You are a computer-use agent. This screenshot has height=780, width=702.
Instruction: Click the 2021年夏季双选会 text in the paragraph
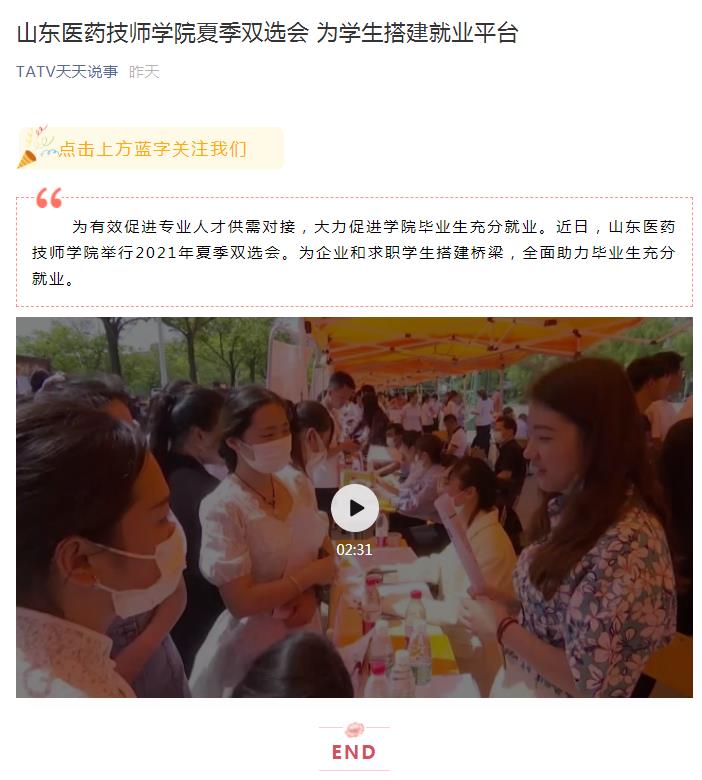point(207,253)
